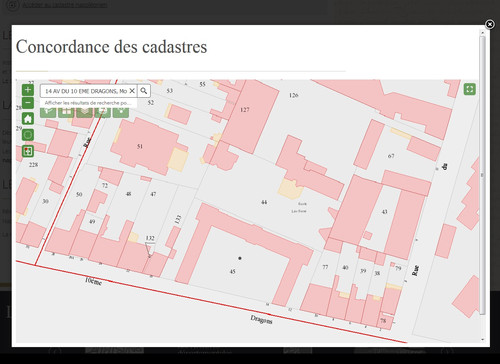Zoom out with the minus button
The width and height of the screenshot is (500, 364).
(28, 103)
